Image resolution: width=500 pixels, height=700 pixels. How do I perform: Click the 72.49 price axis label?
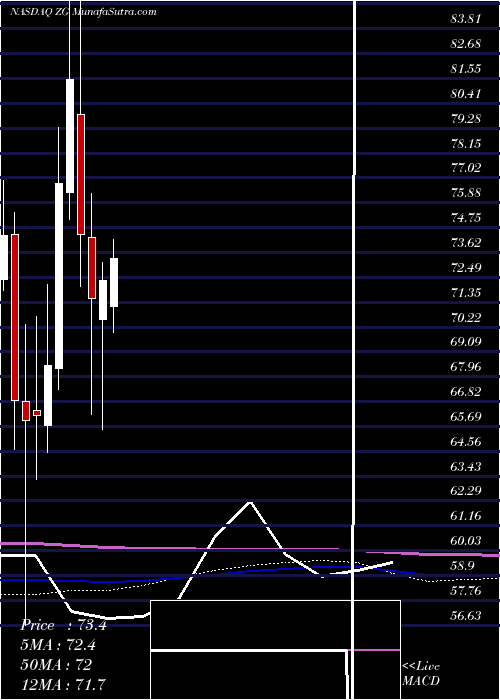click(466, 268)
